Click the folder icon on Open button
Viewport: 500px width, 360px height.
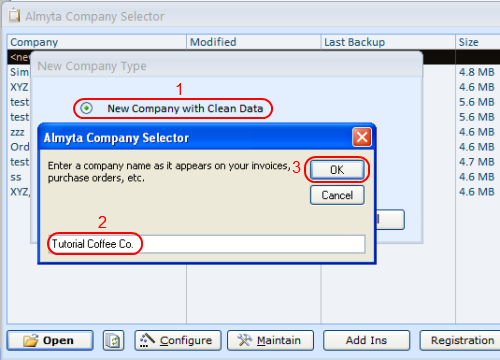pyautogui.click(x=31, y=341)
